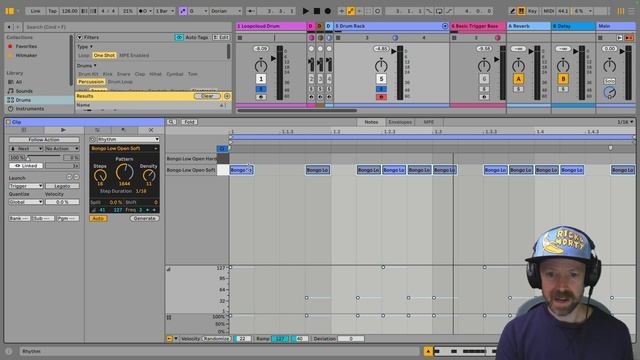Select the One Shot type filter
This screenshot has width=640, height=360.
(x=104, y=55)
